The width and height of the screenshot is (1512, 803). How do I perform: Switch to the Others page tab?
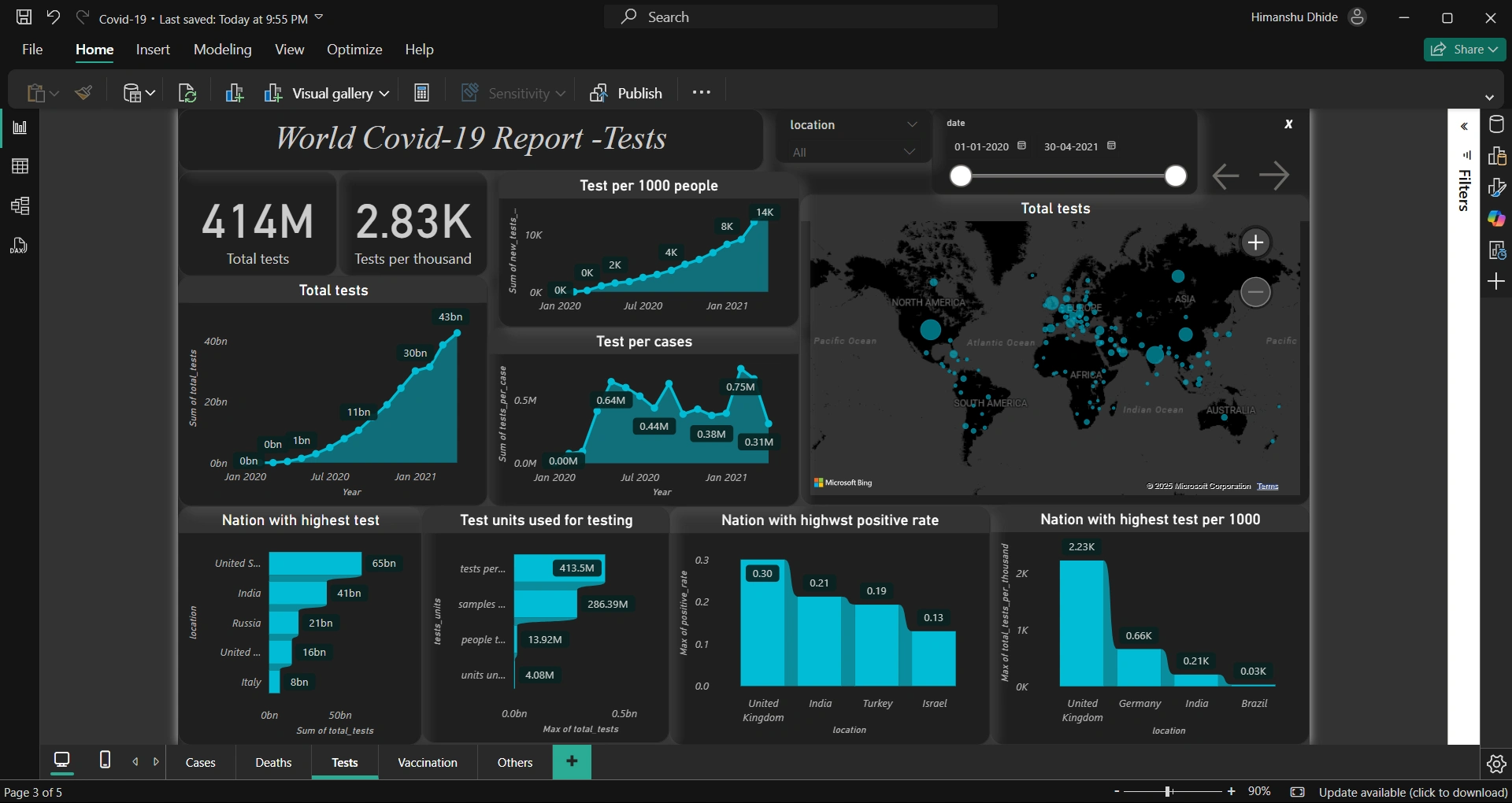coord(515,762)
